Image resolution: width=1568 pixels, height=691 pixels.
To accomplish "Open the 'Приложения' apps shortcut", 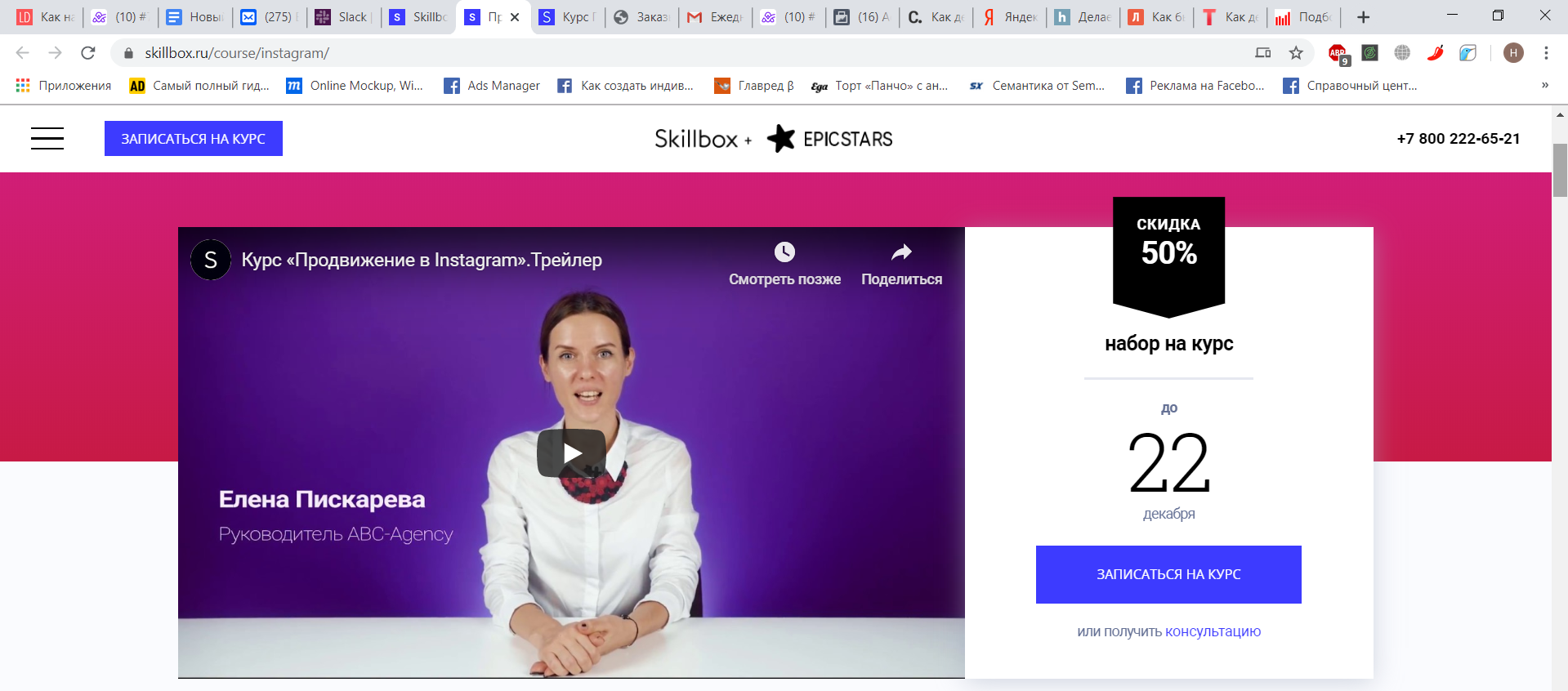I will pyautogui.click(x=64, y=86).
